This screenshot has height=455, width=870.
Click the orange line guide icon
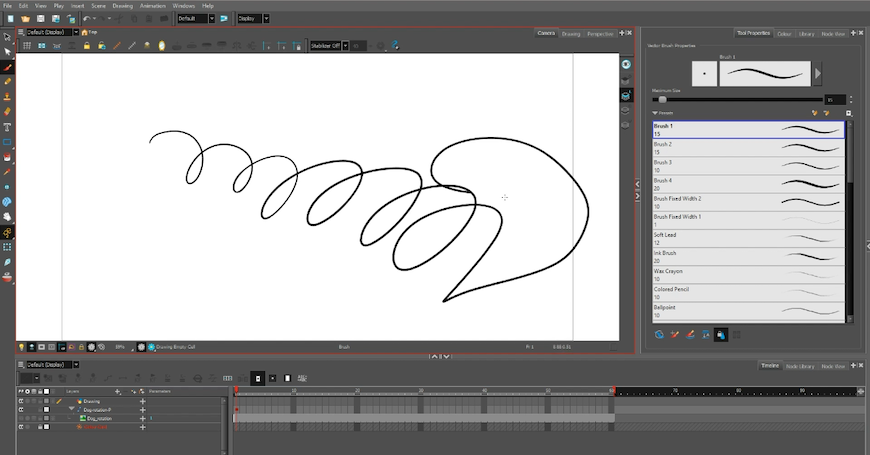117,46
